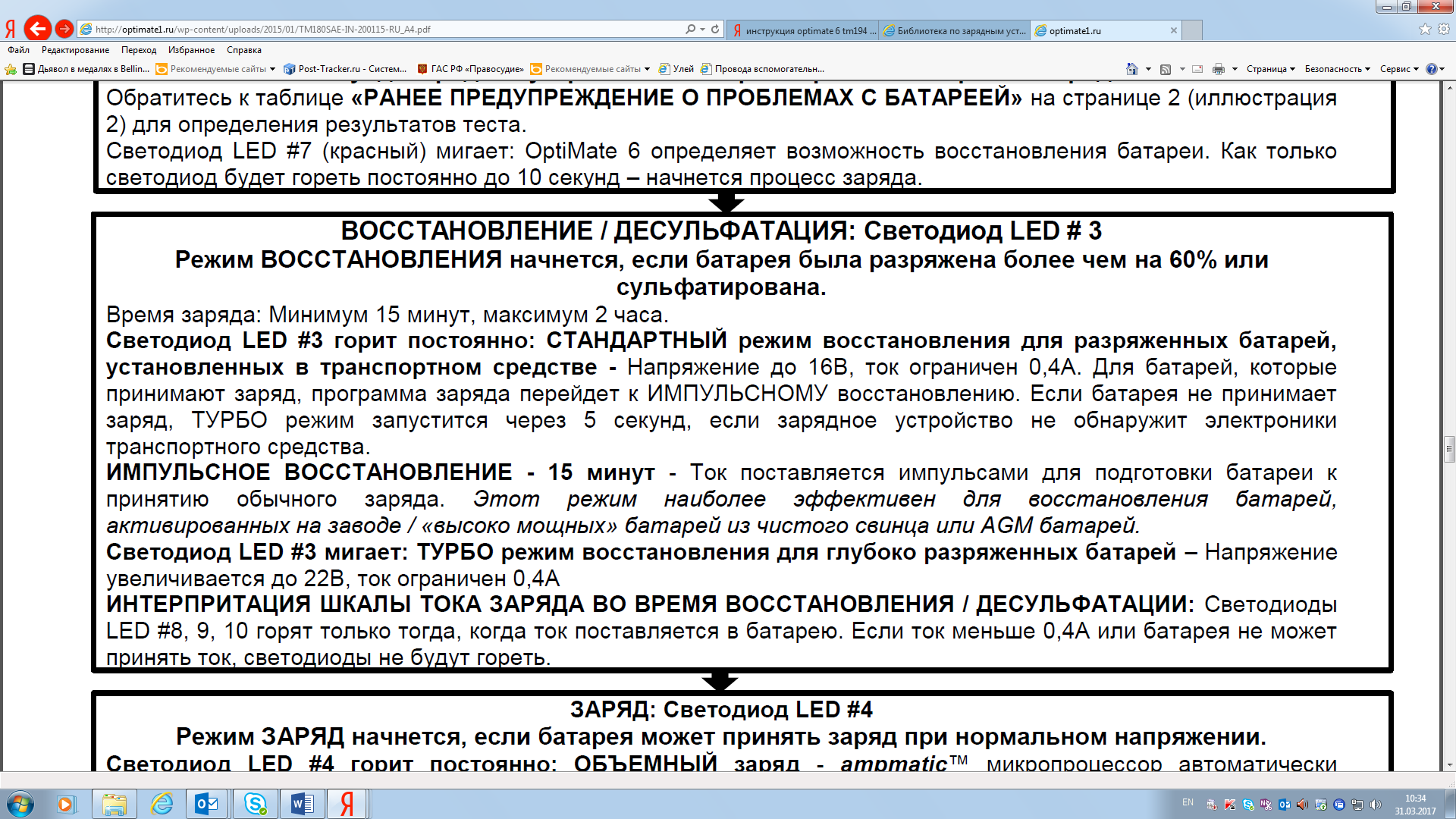
Task: Open Internet Explorer from the taskbar
Action: tap(162, 804)
